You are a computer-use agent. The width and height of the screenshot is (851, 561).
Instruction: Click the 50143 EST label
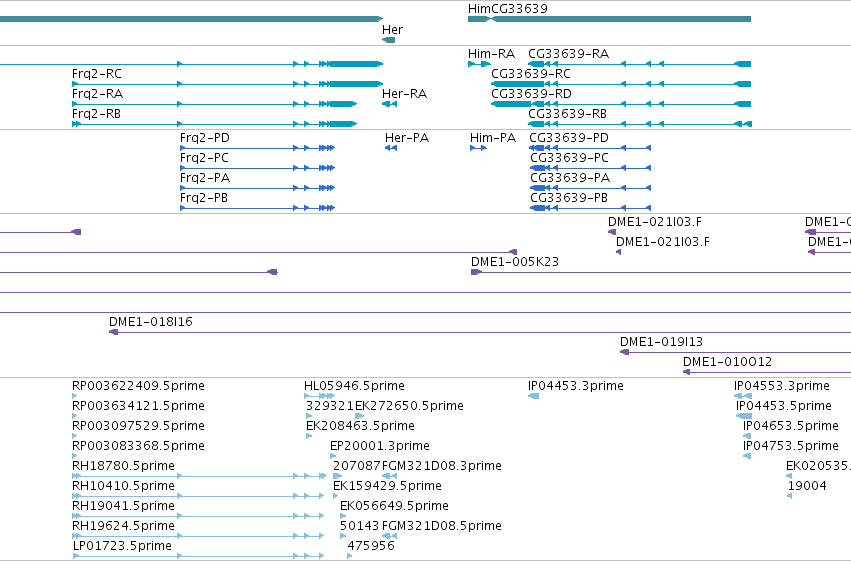pyautogui.click(x=359, y=526)
